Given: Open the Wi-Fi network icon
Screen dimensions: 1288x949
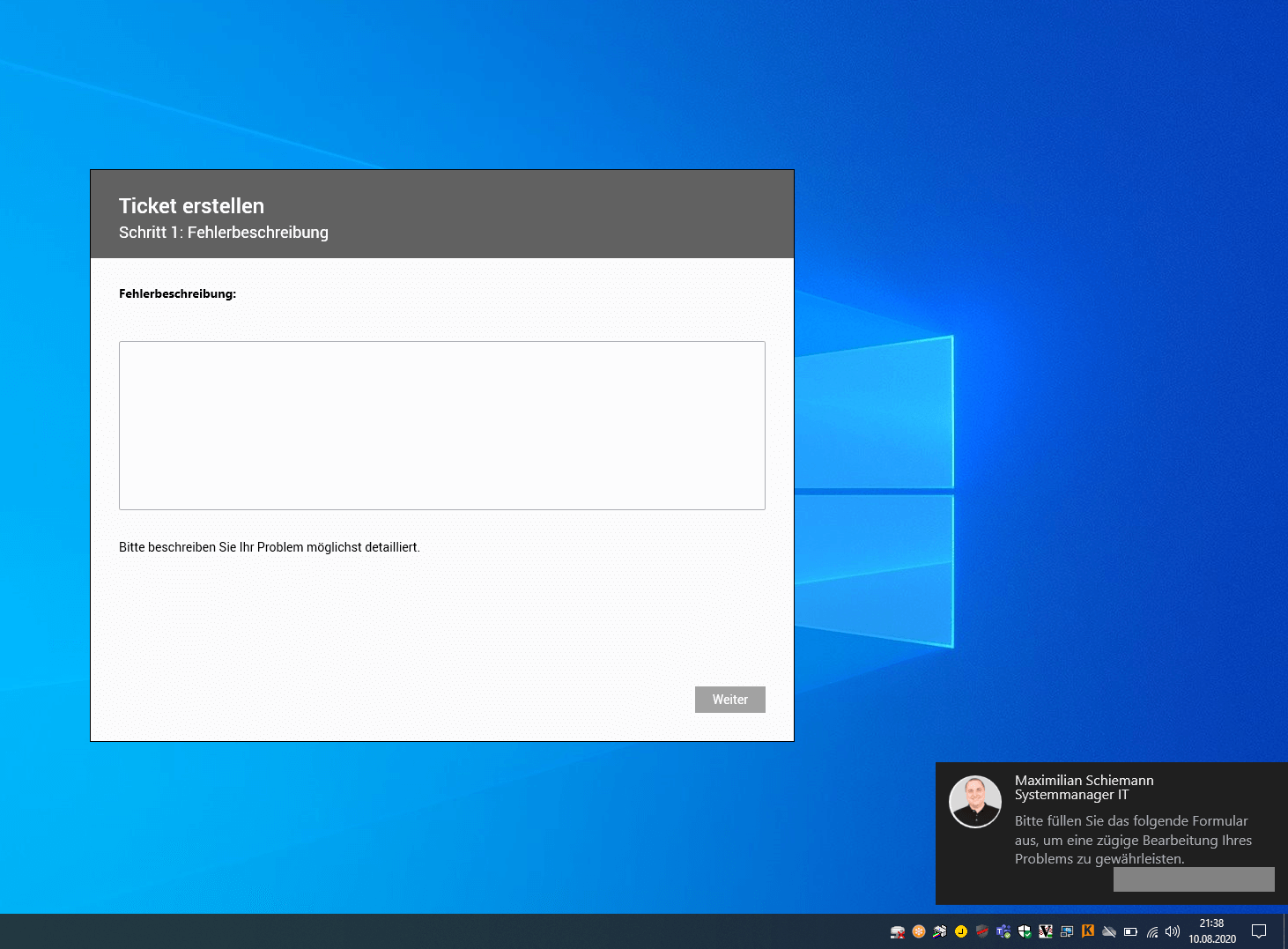Looking at the screenshot, I should coord(1151,931).
